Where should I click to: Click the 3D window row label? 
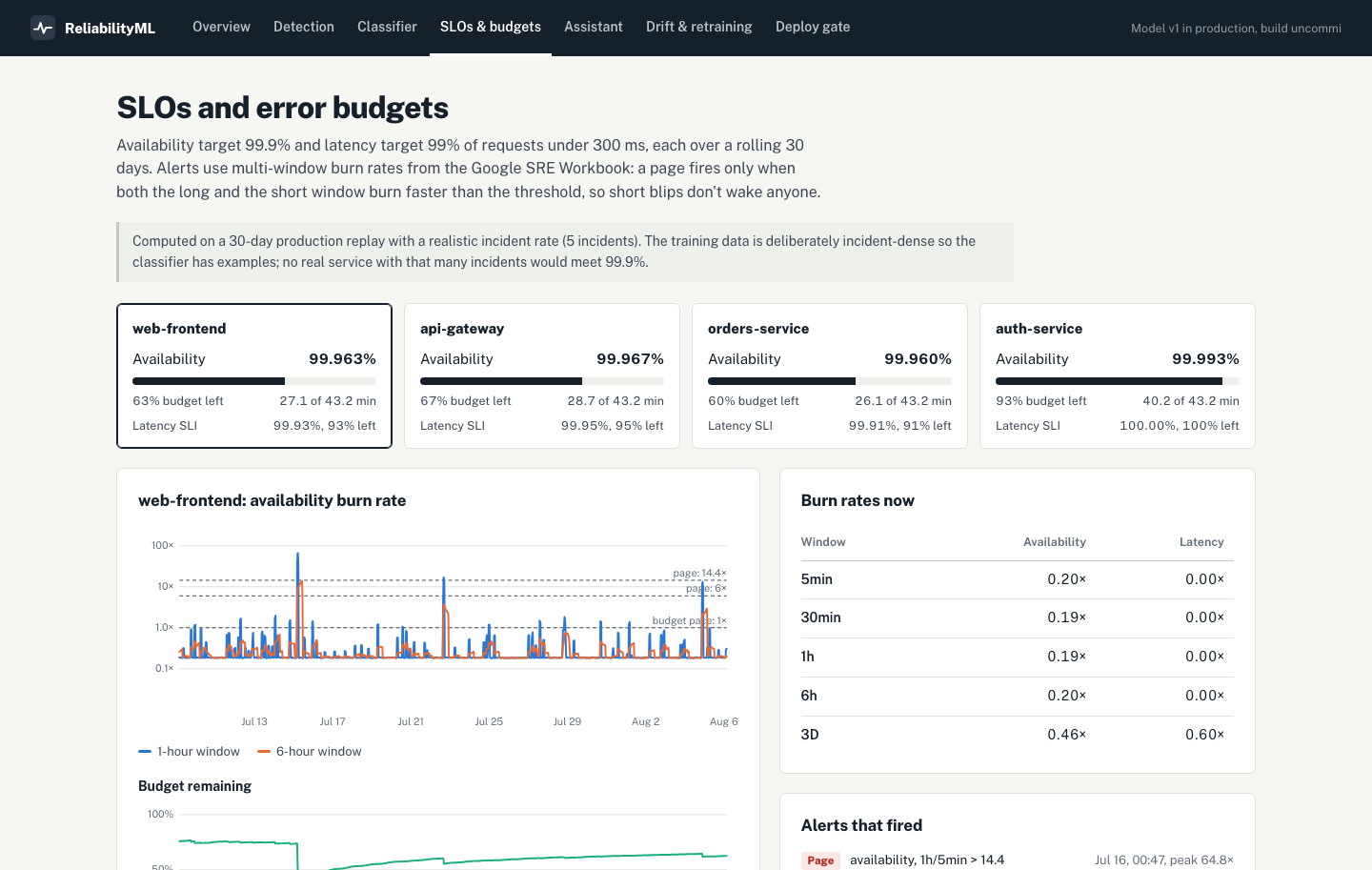point(810,735)
